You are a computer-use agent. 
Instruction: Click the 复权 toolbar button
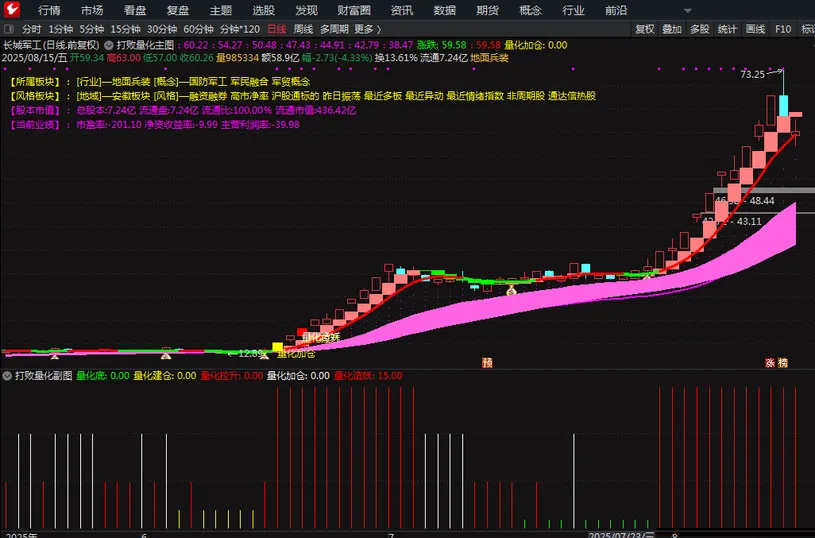click(645, 29)
